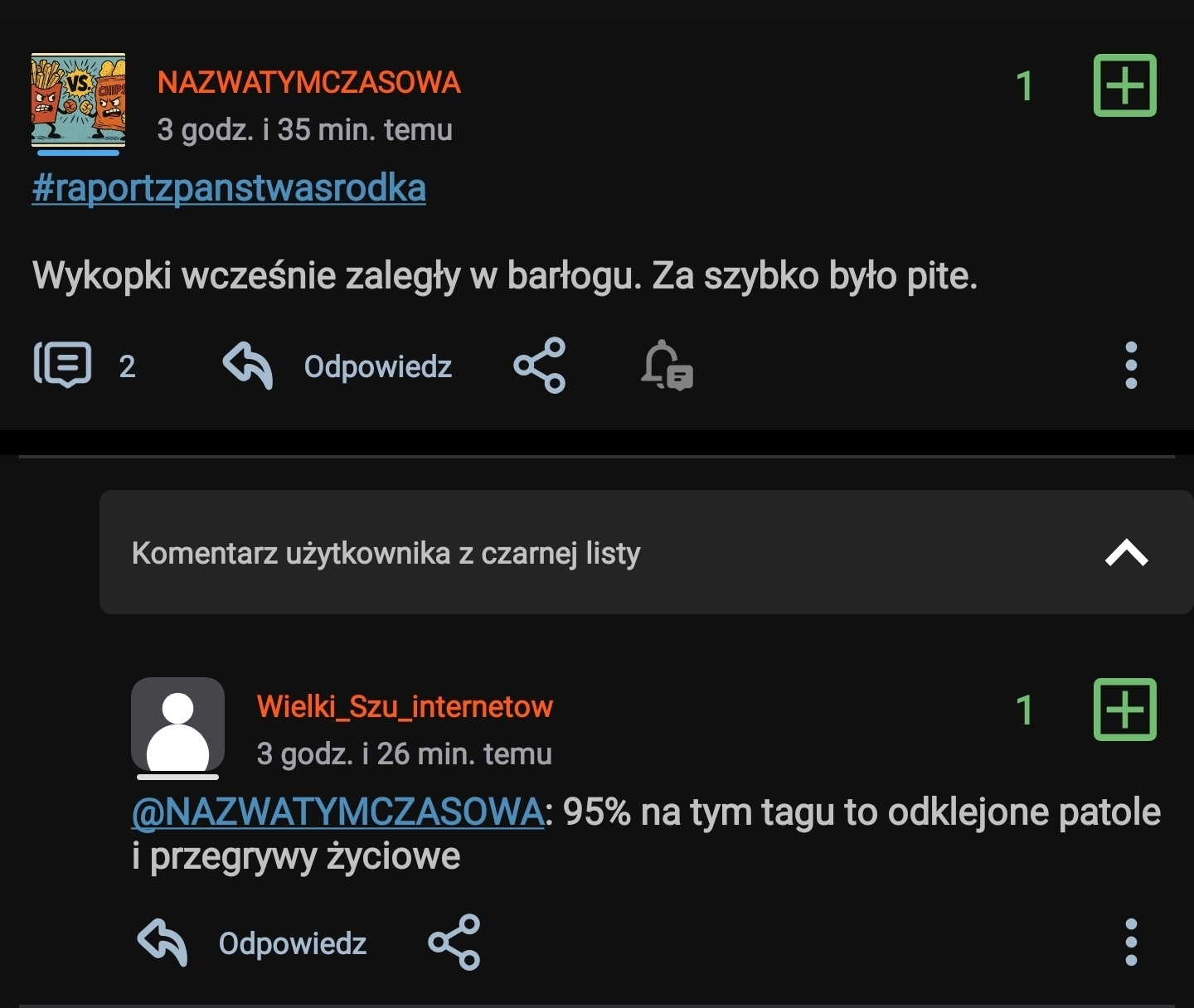Click reply arrow icon on Wielki_Szu_internetow's comment

point(162,942)
